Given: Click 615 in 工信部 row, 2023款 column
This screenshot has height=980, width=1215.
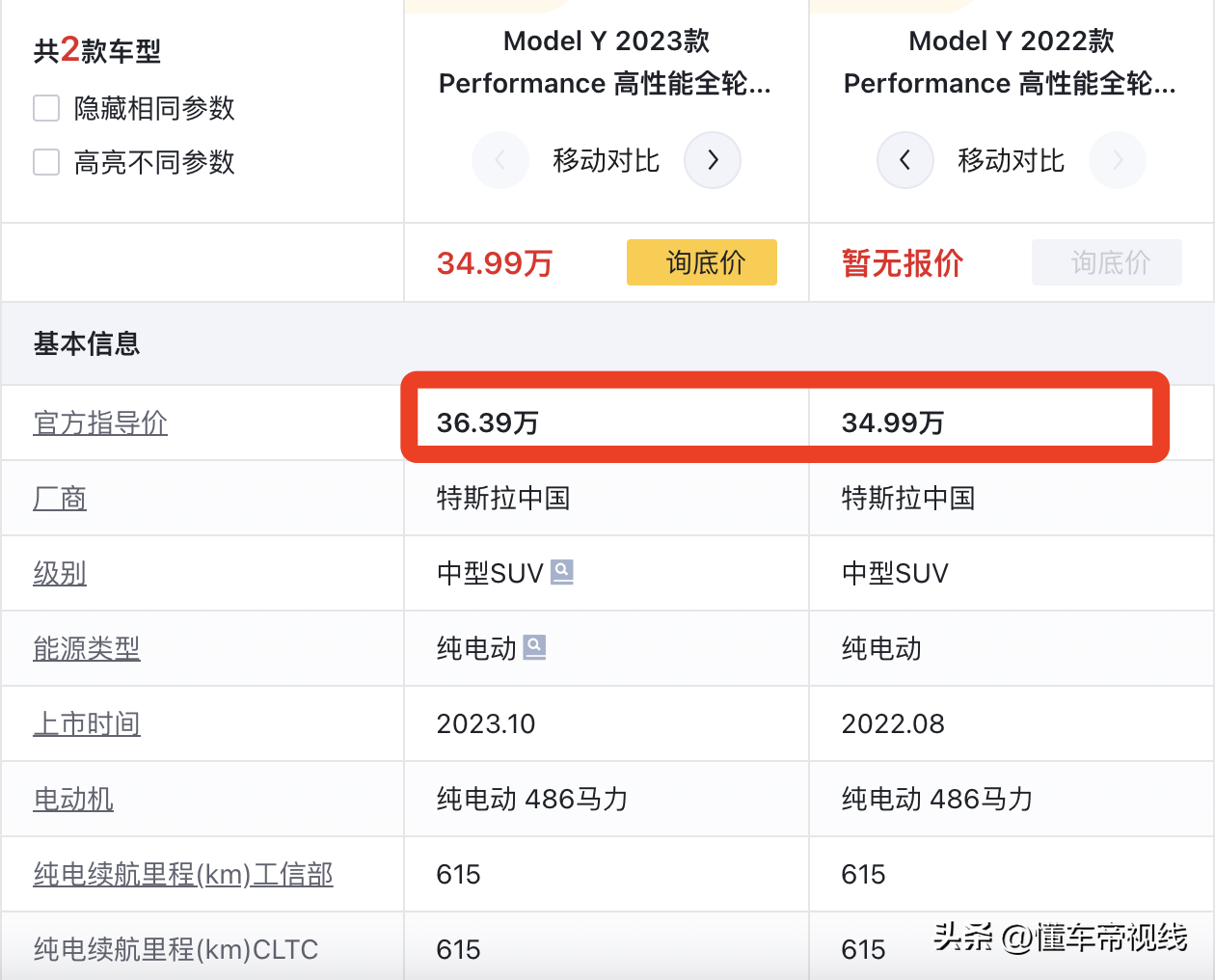Looking at the screenshot, I should click(x=458, y=874).
